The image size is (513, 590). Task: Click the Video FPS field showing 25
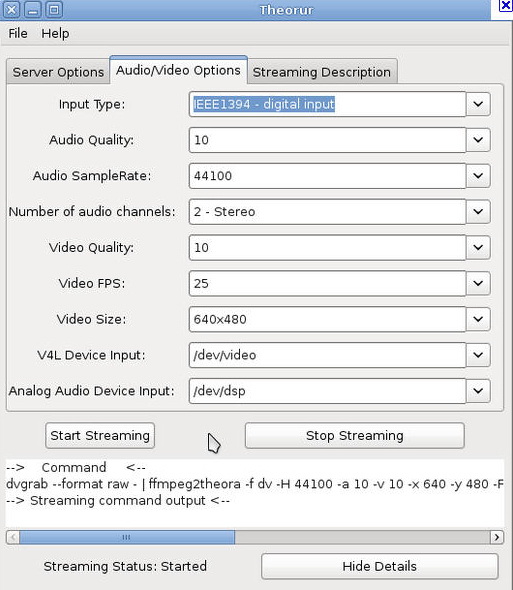click(327, 283)
